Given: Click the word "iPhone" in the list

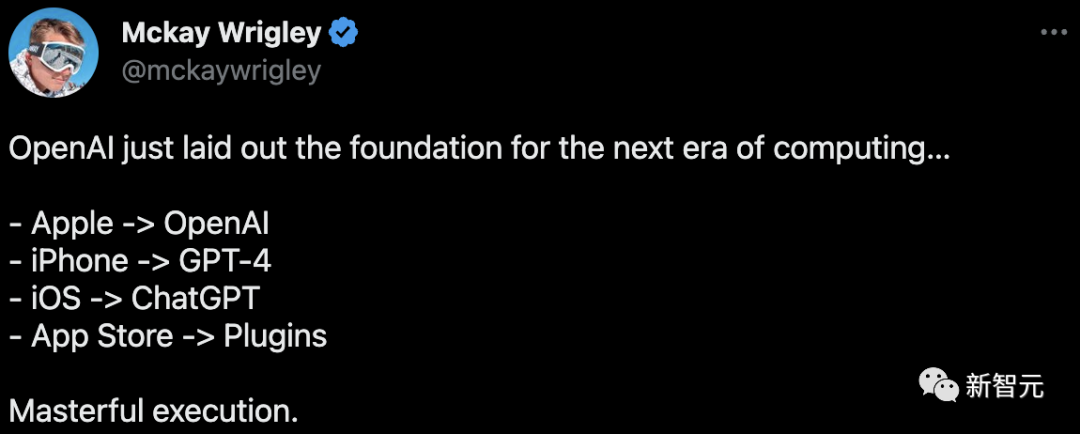Looking at the screenshot, I should [79, 261].
